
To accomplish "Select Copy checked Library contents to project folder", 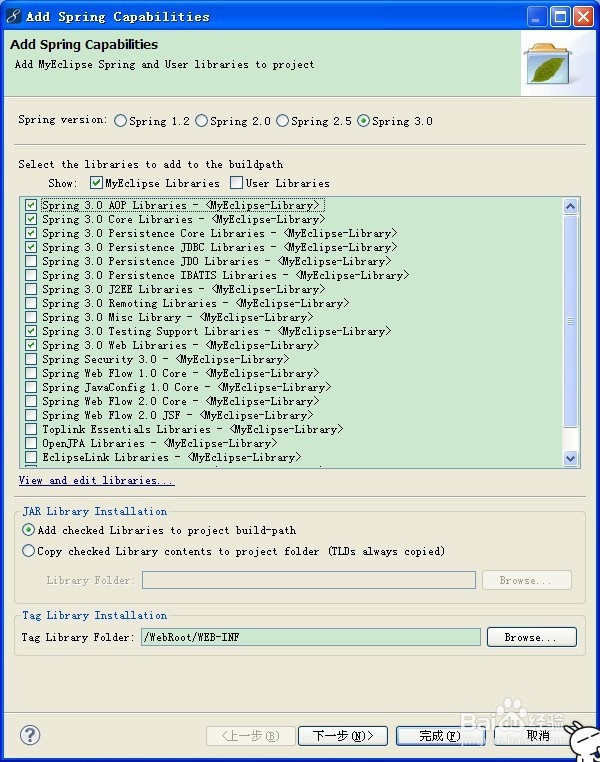I will pyautogui.click(x=29, y=551).
